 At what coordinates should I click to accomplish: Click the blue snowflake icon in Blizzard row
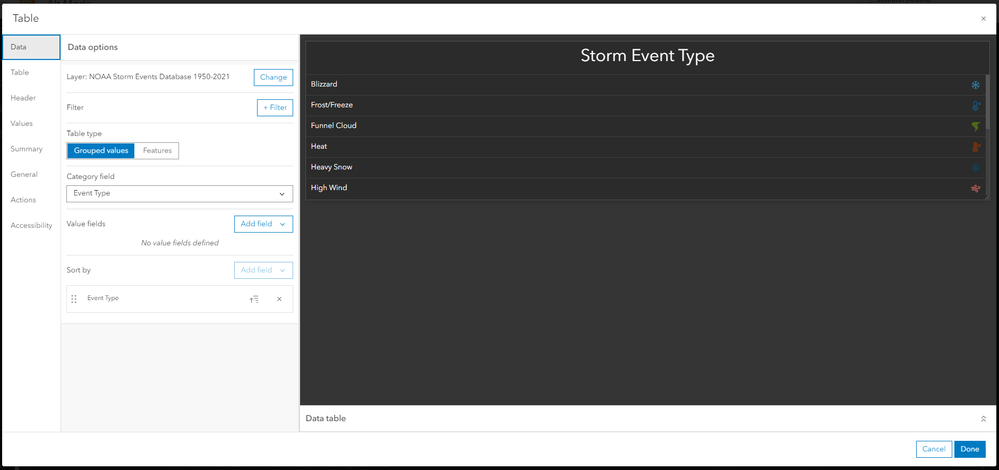pyautogui.click(x=975, y=85)
